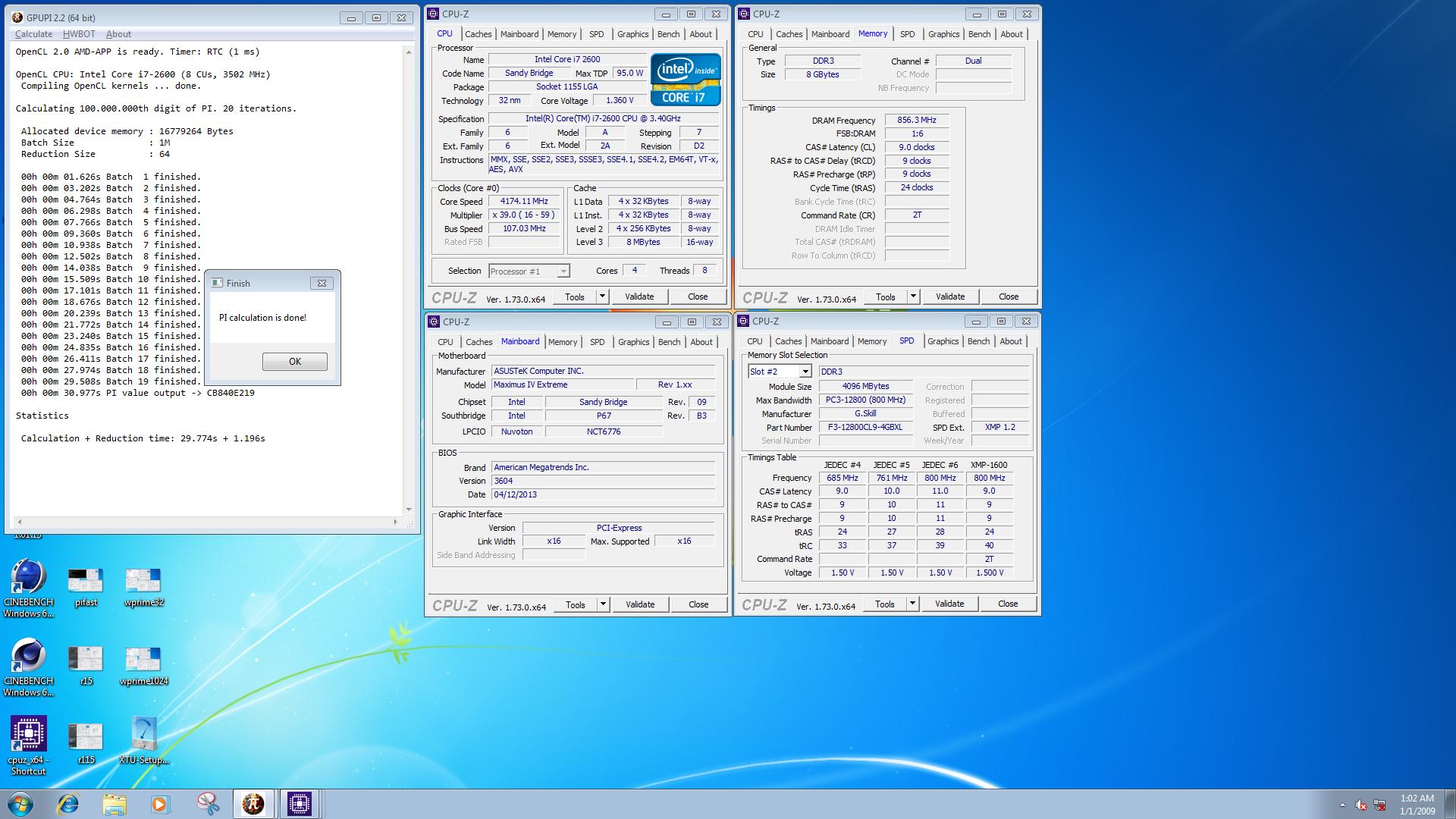Image resolution: width=1456 pixels, height=819 pixels.
Task: Open the wprime32 desktop icon
Action: coord(143,588)
